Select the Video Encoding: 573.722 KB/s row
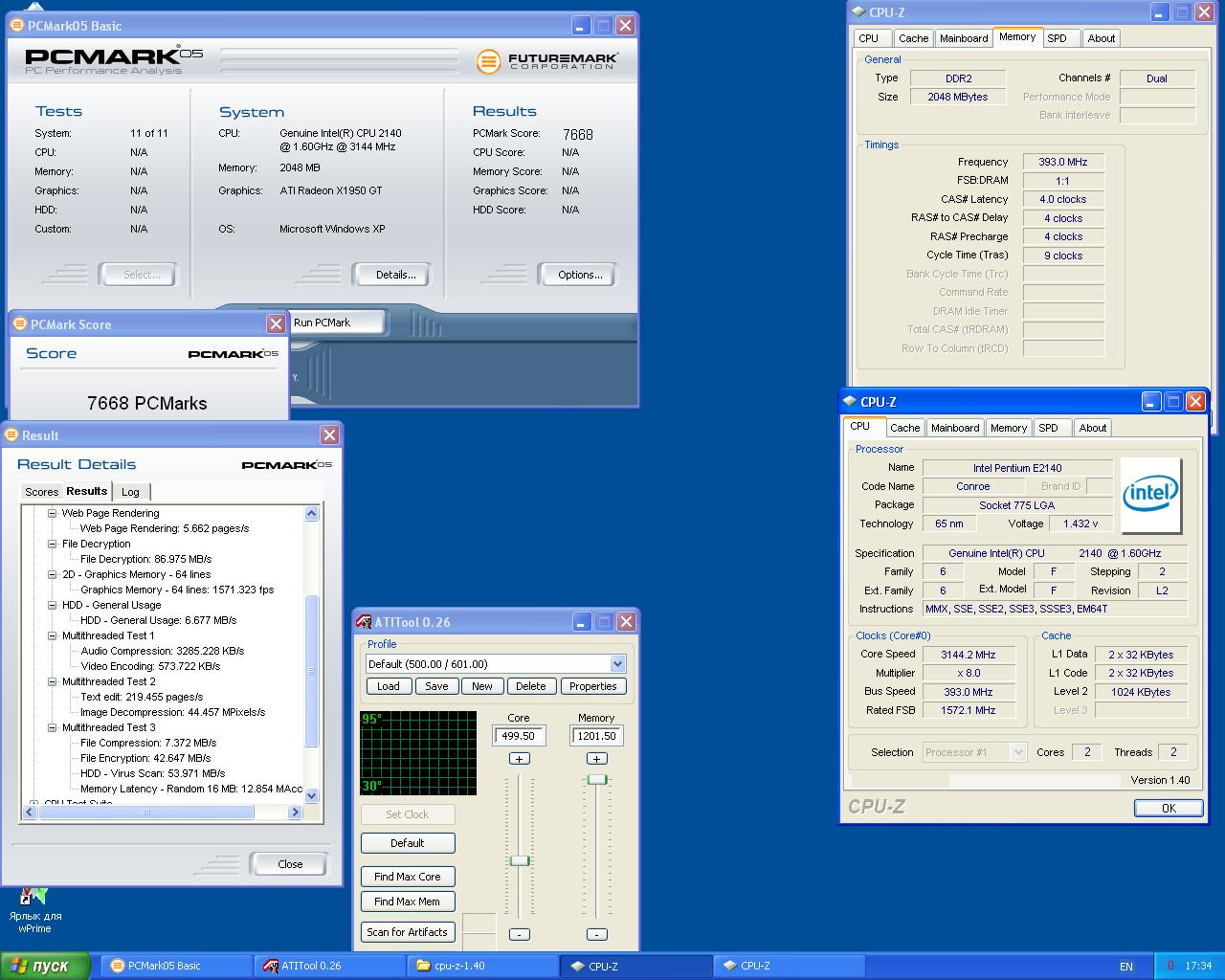 coord(150,666)
